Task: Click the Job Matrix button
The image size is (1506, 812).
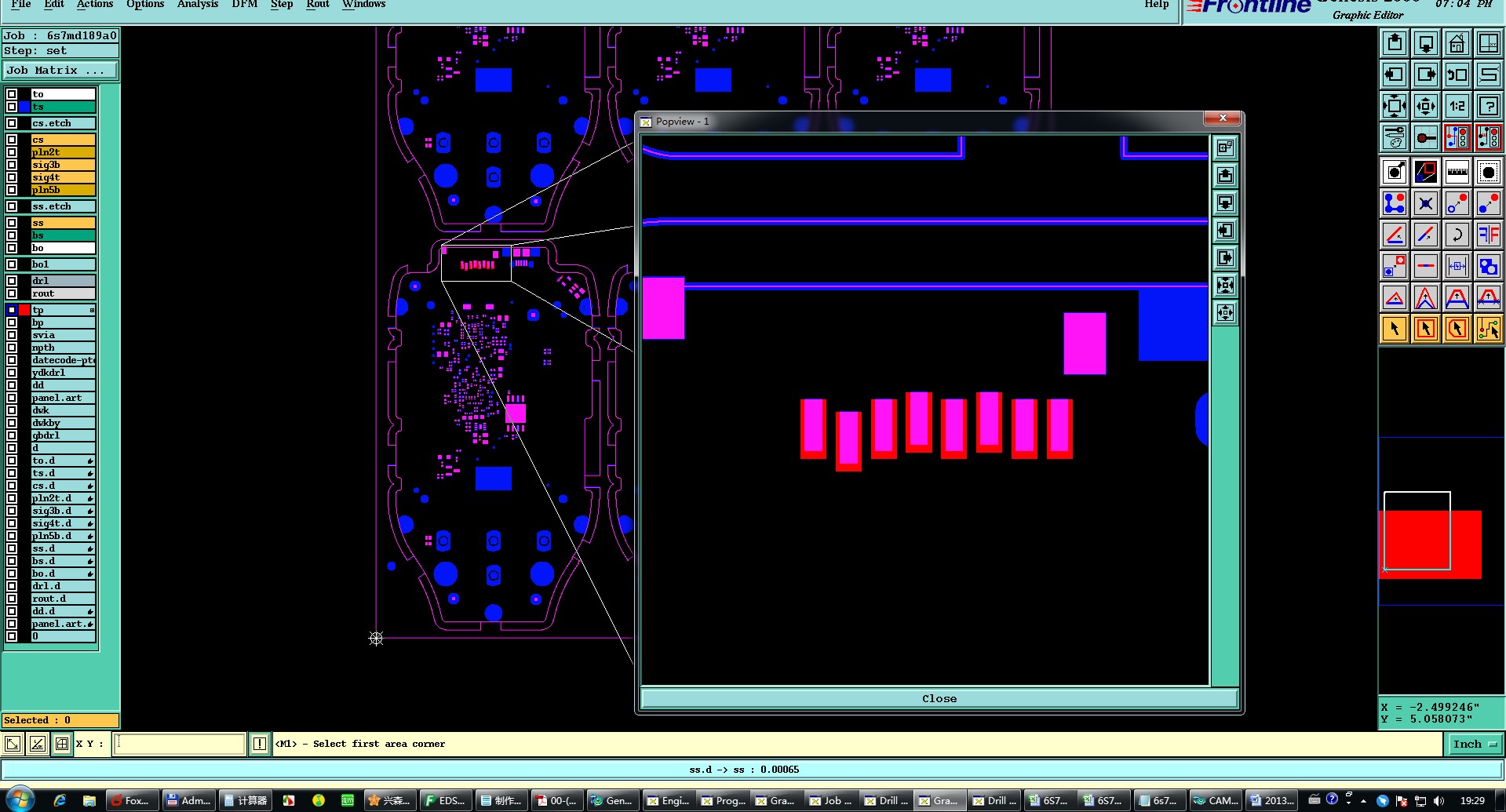Action: coord(60,71)
